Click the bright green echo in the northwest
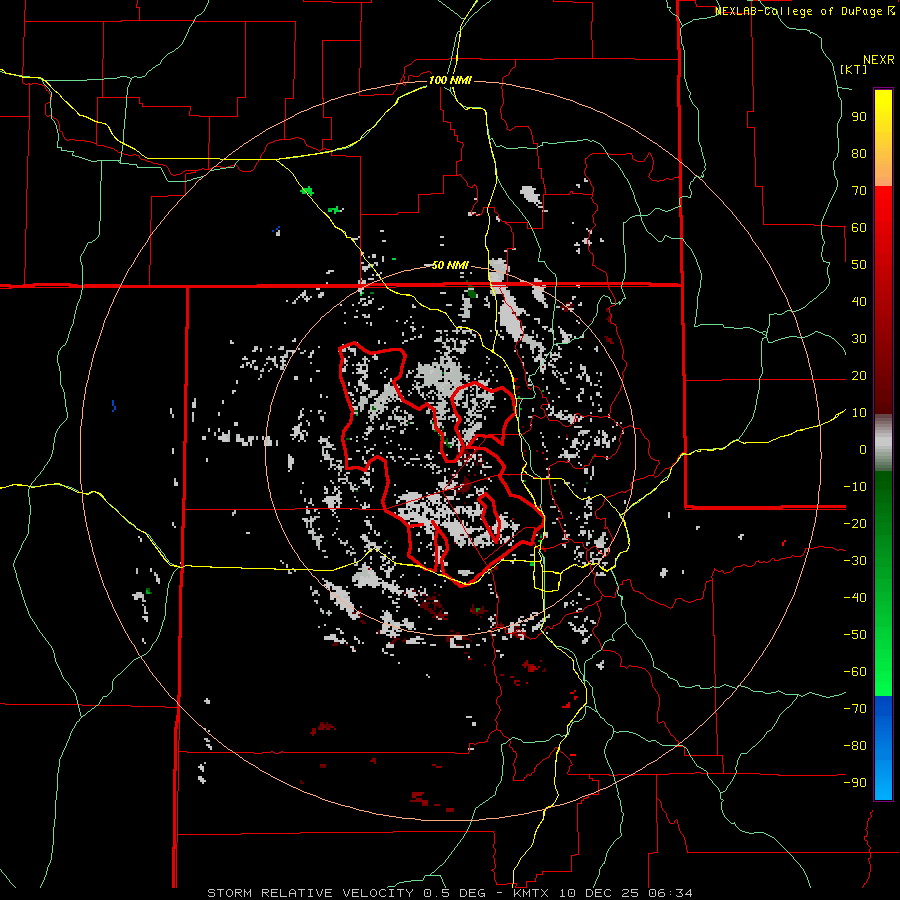Viewport: 900px width, 900px height. 307,190
